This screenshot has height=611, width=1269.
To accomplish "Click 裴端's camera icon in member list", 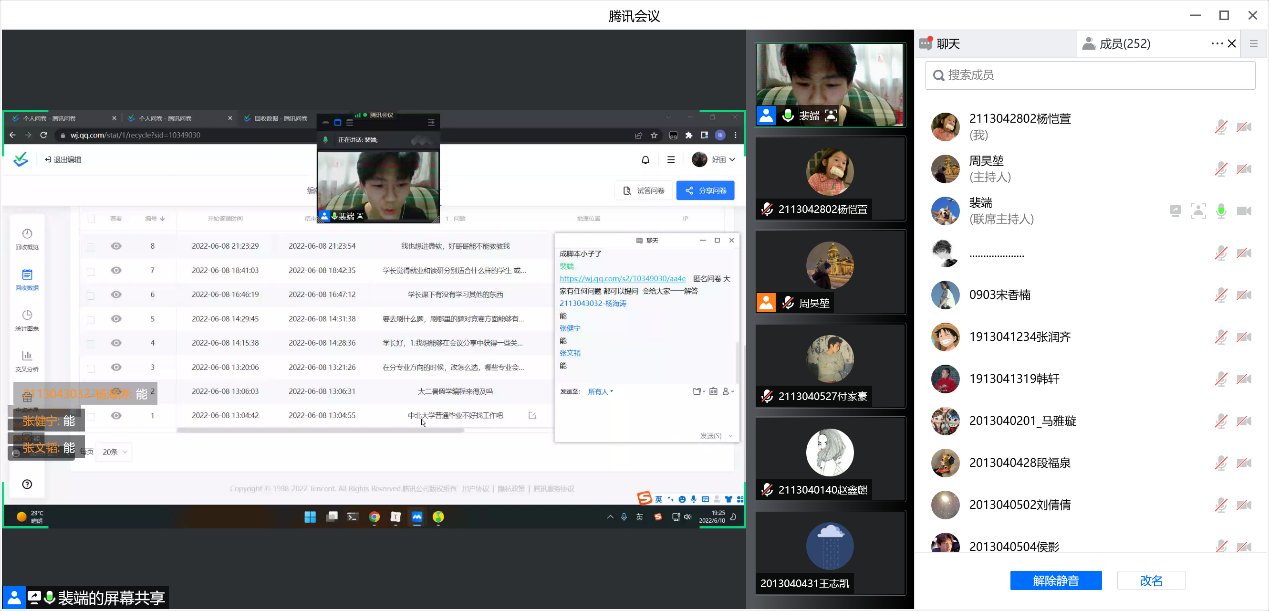I will tap(1244, 211).
